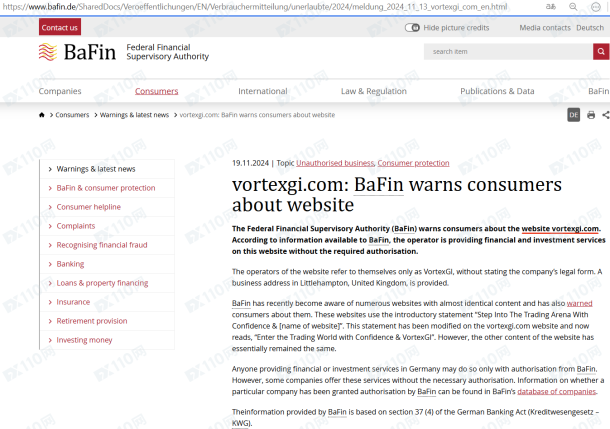Open the browser more options icon
Screen dimensions: 610x429
pyautogui.click(x=596, y=7)
